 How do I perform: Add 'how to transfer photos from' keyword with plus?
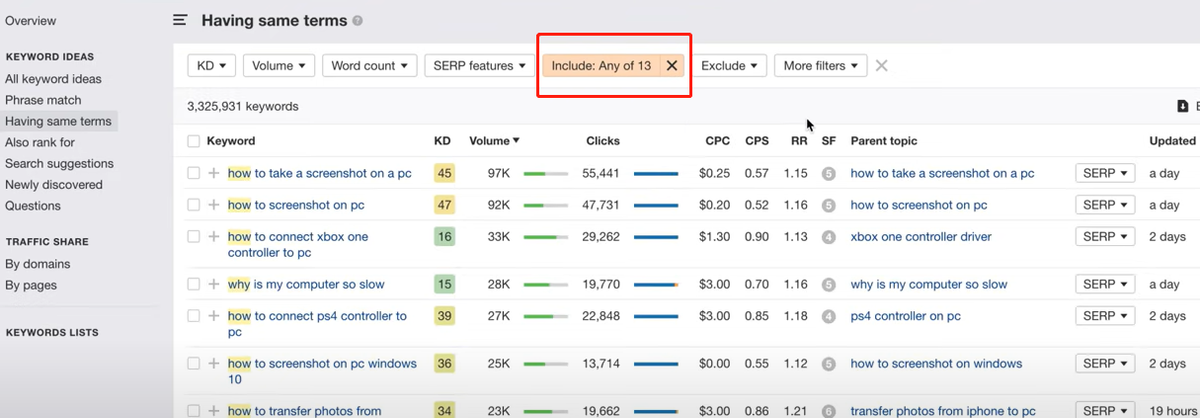214,411
